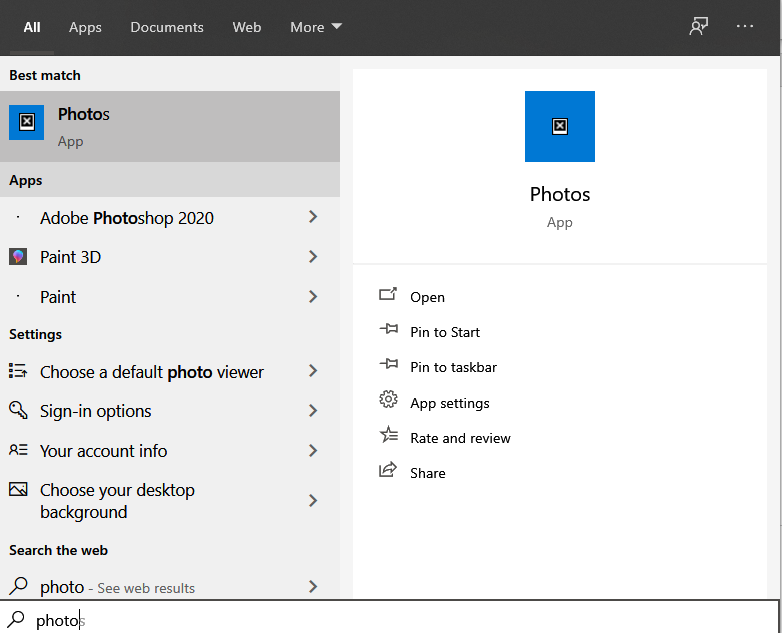Click Open to launch Photos
Viewport: 782px width, 633px height.
tap(427, 297)
